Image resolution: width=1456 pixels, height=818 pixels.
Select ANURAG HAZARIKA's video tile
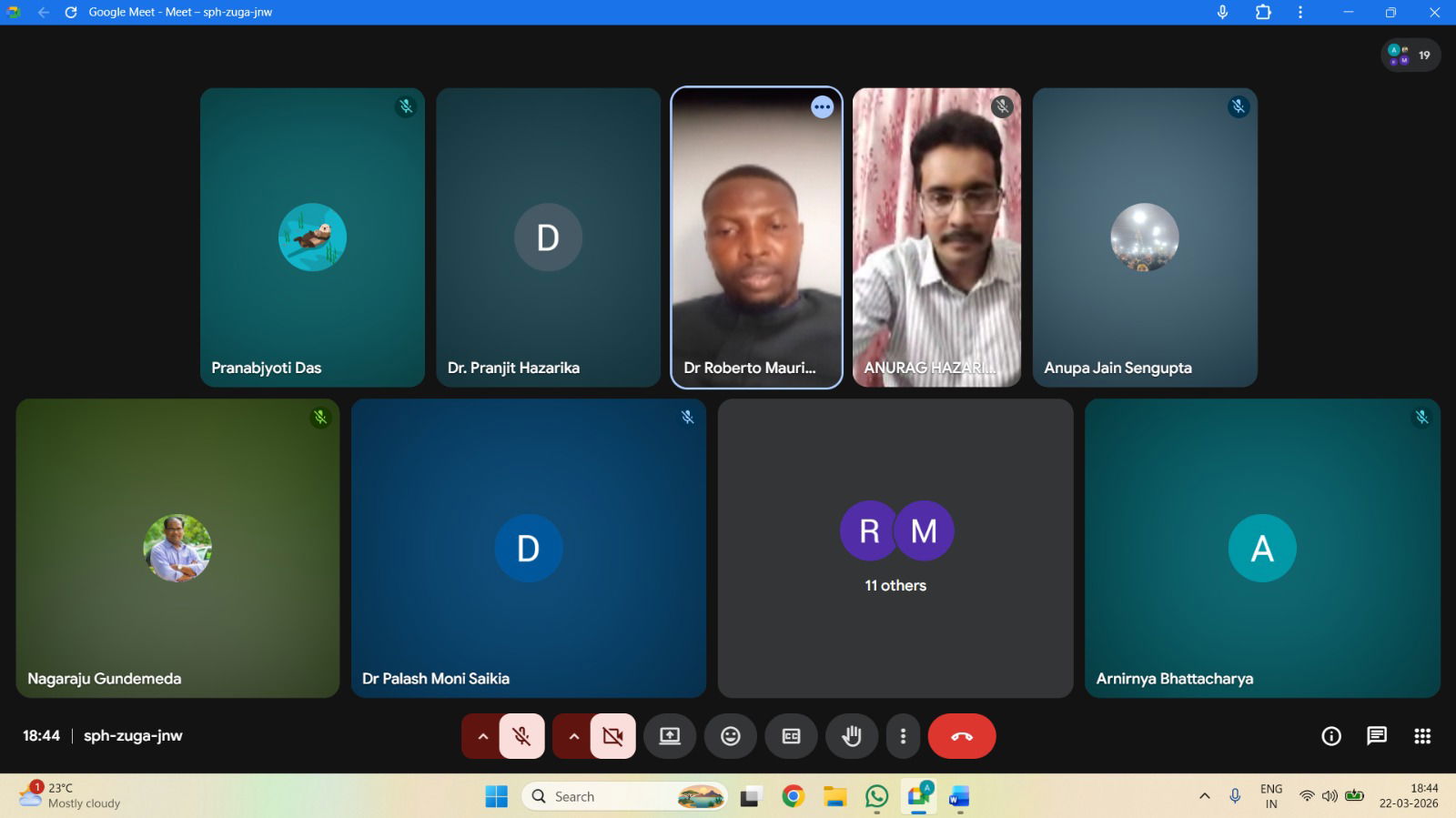pos(936,237)
